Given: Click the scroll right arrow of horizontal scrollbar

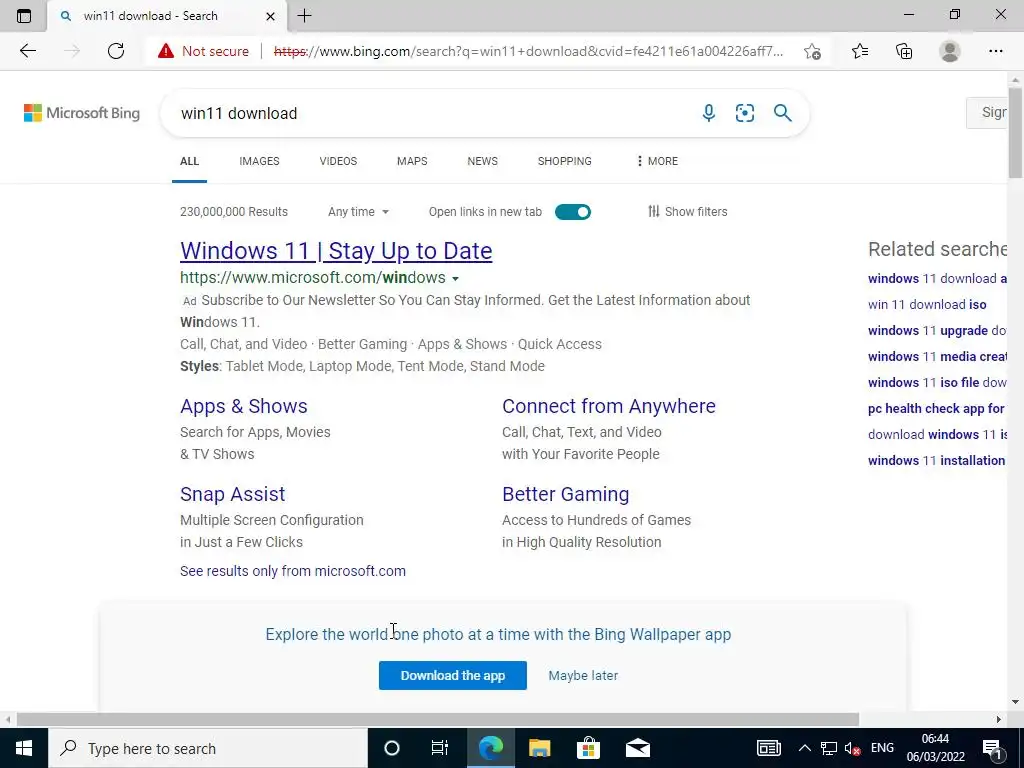Looking at the screenshot, I should [999, 719].
